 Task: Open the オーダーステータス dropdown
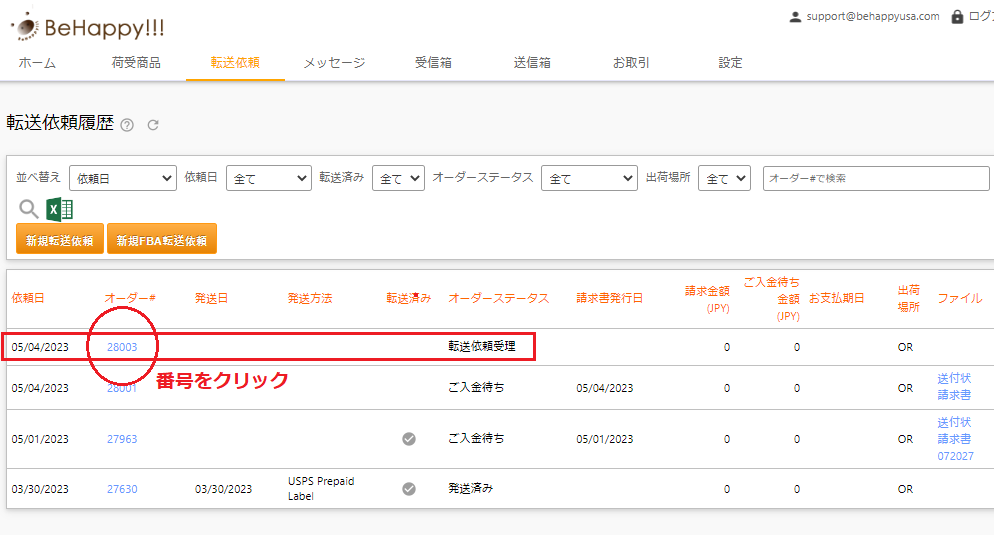(x=590, y=178)
